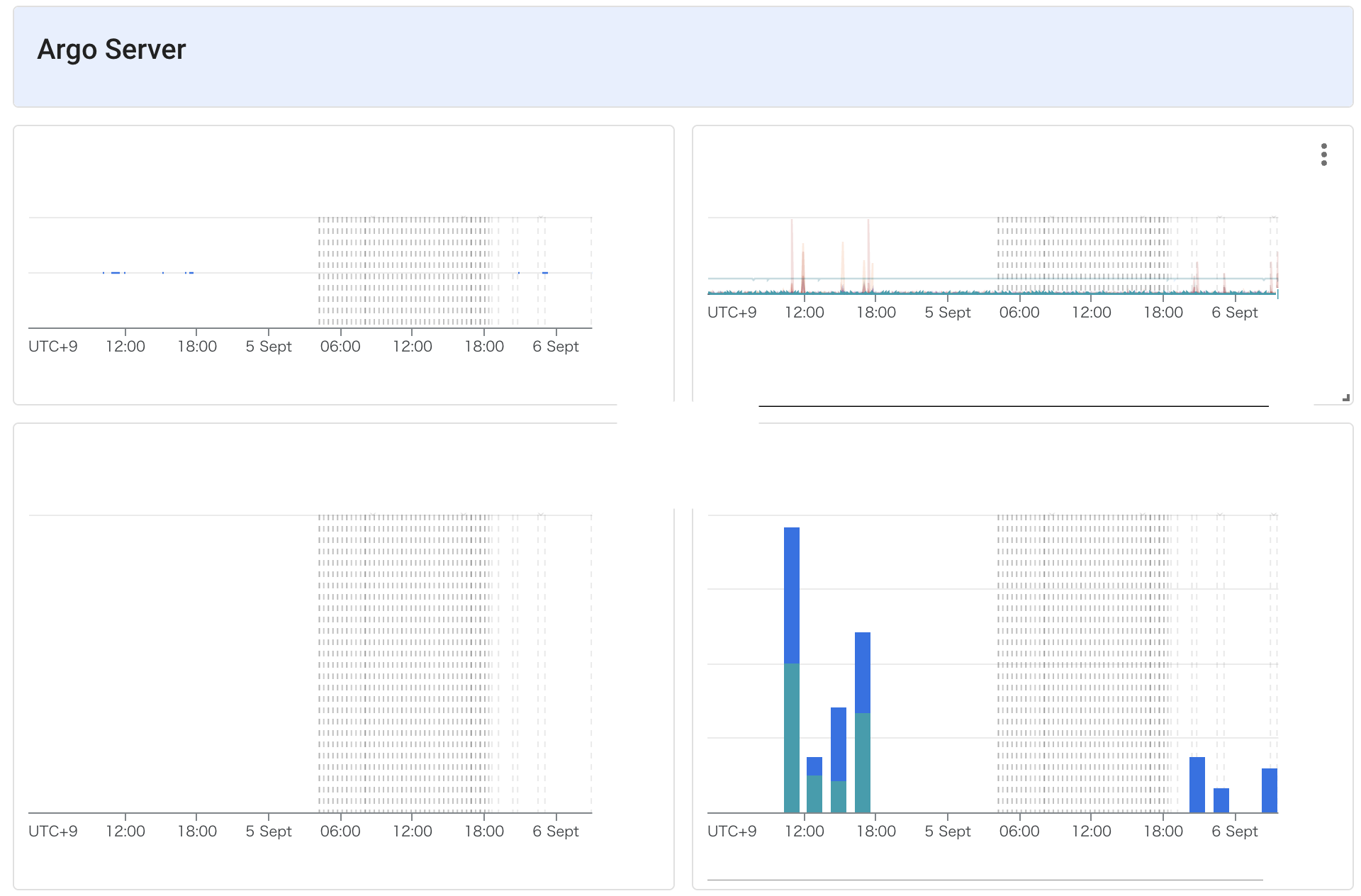Click 'UTC+9' label on the empty bottom-left chart
The height and width of the screenshot is (896, 1361).
coord(53,831)
